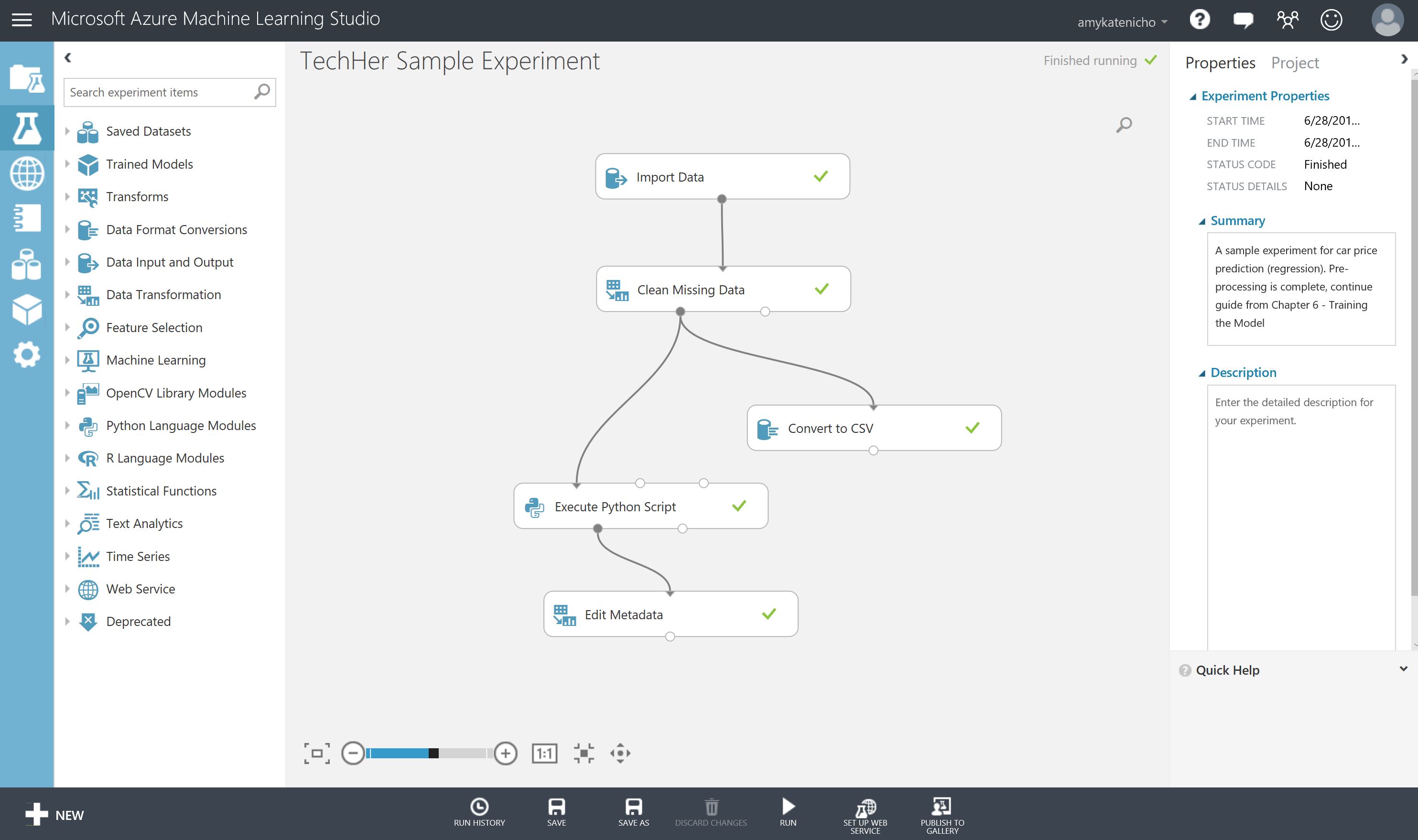Open the hamburger menu
This screenshot has width=1418, height=840.
coord(22,21)
